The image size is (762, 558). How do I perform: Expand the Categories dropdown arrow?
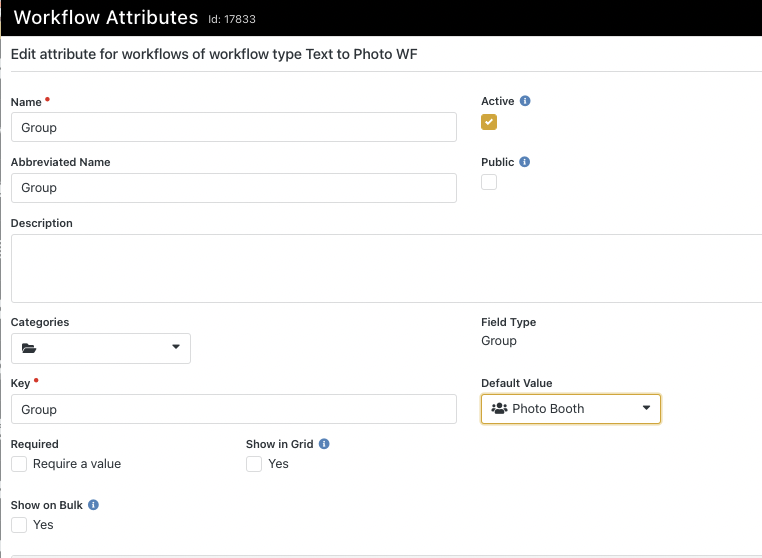[176, 347]
